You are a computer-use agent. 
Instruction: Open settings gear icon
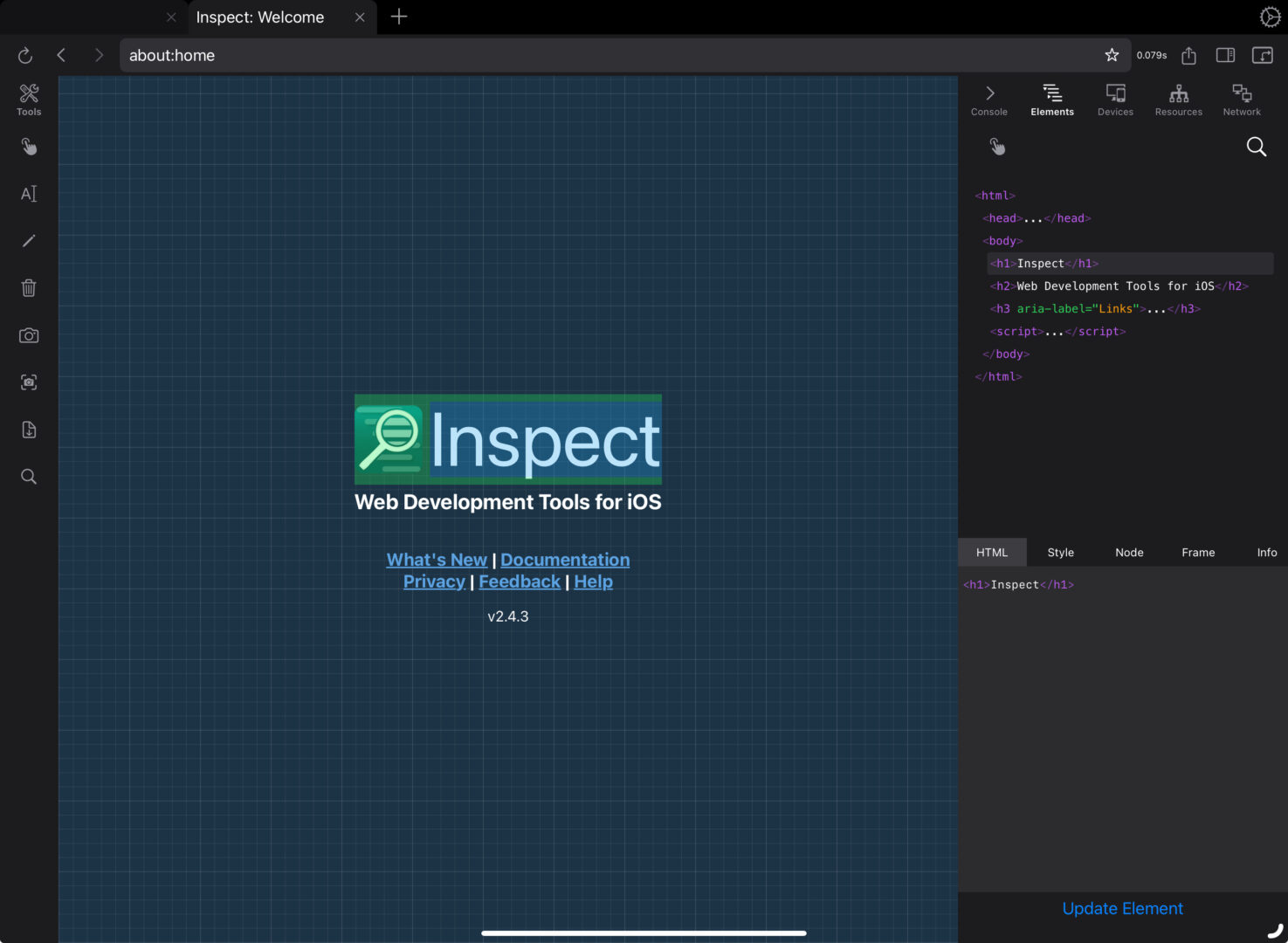pos(1270,17)
